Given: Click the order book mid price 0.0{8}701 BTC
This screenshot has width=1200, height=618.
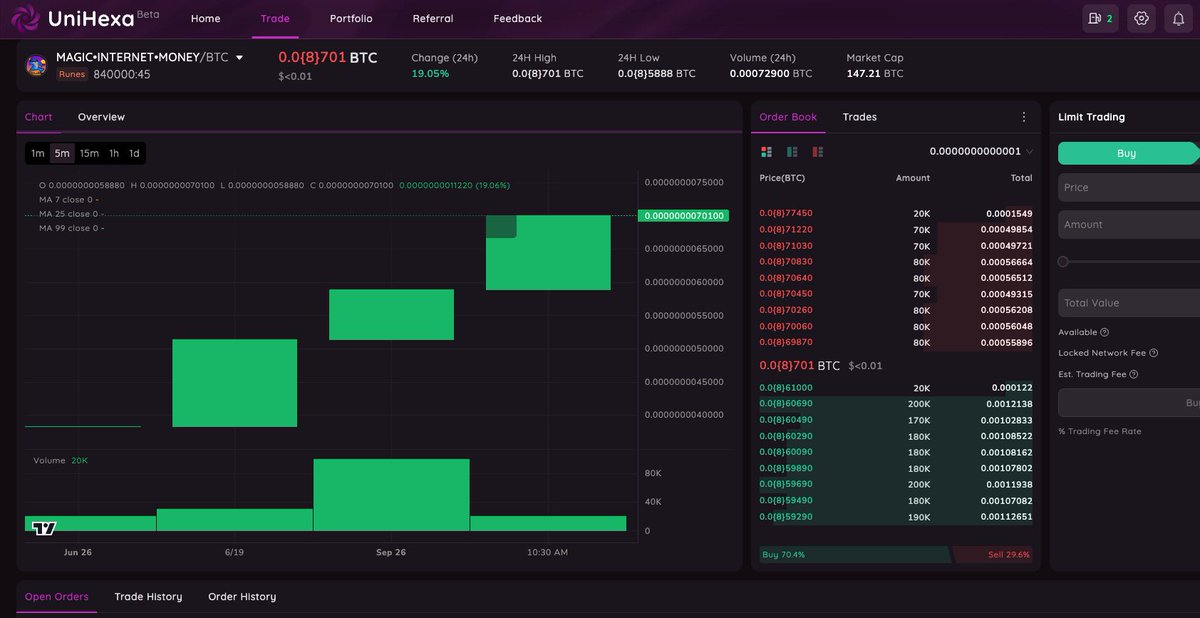Looking at the screenshot, I should point(800,365).
